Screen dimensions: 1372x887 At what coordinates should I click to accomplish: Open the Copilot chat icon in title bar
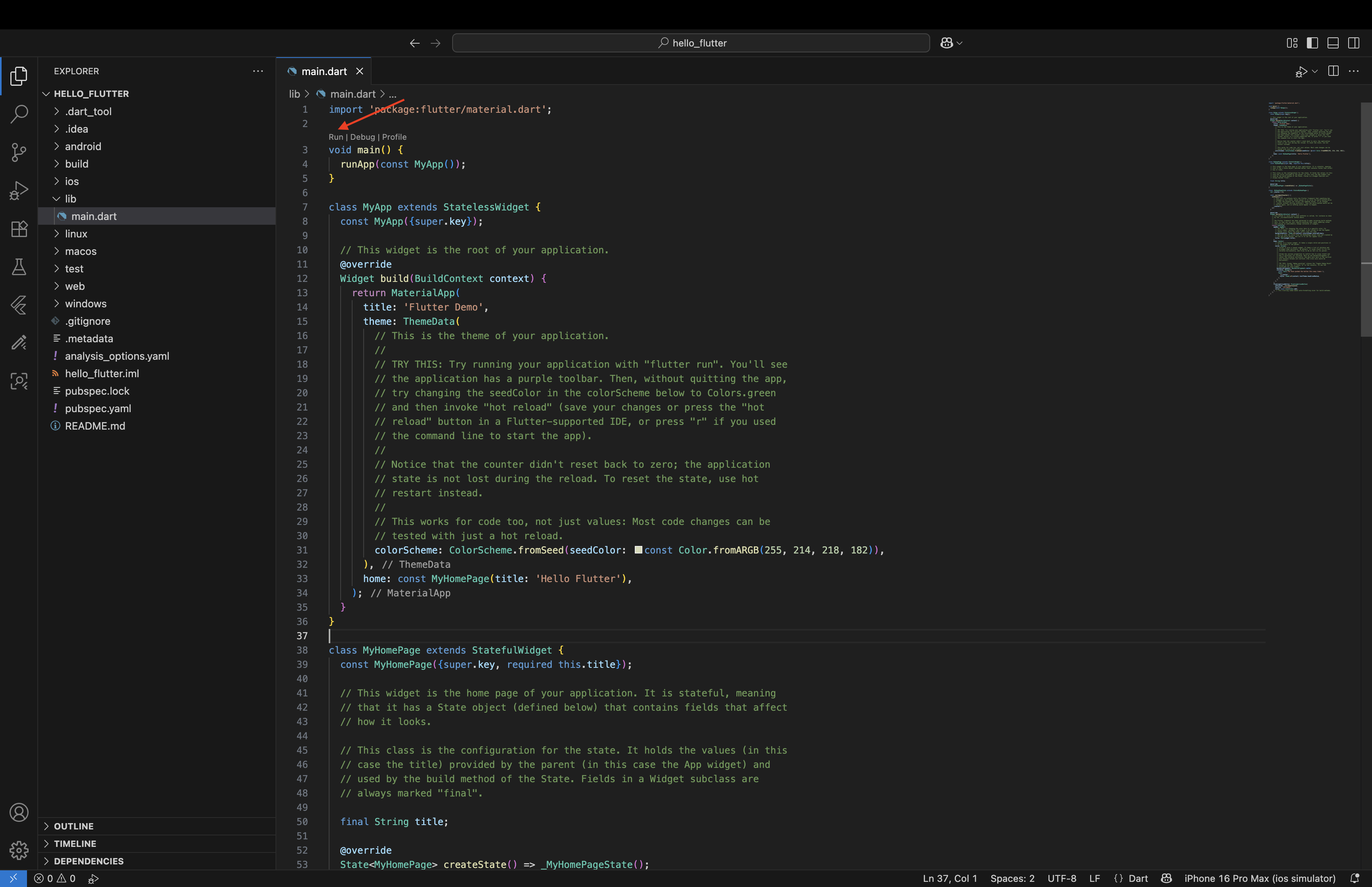tap(946, 43)
